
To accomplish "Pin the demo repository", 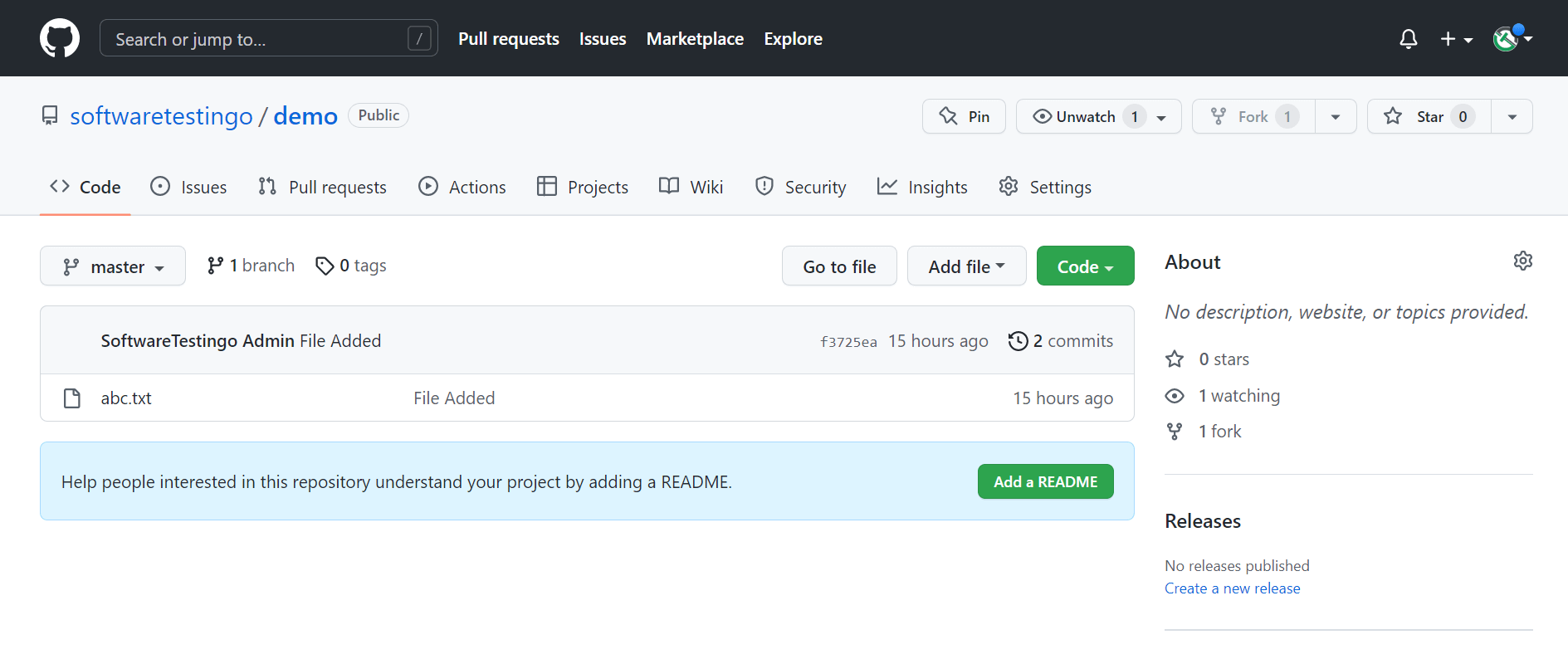I will click(964, 116).
